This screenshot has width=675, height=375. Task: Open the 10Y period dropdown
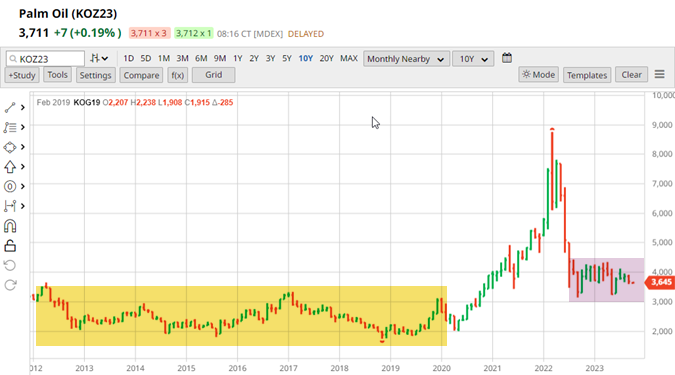click(473, 59)
